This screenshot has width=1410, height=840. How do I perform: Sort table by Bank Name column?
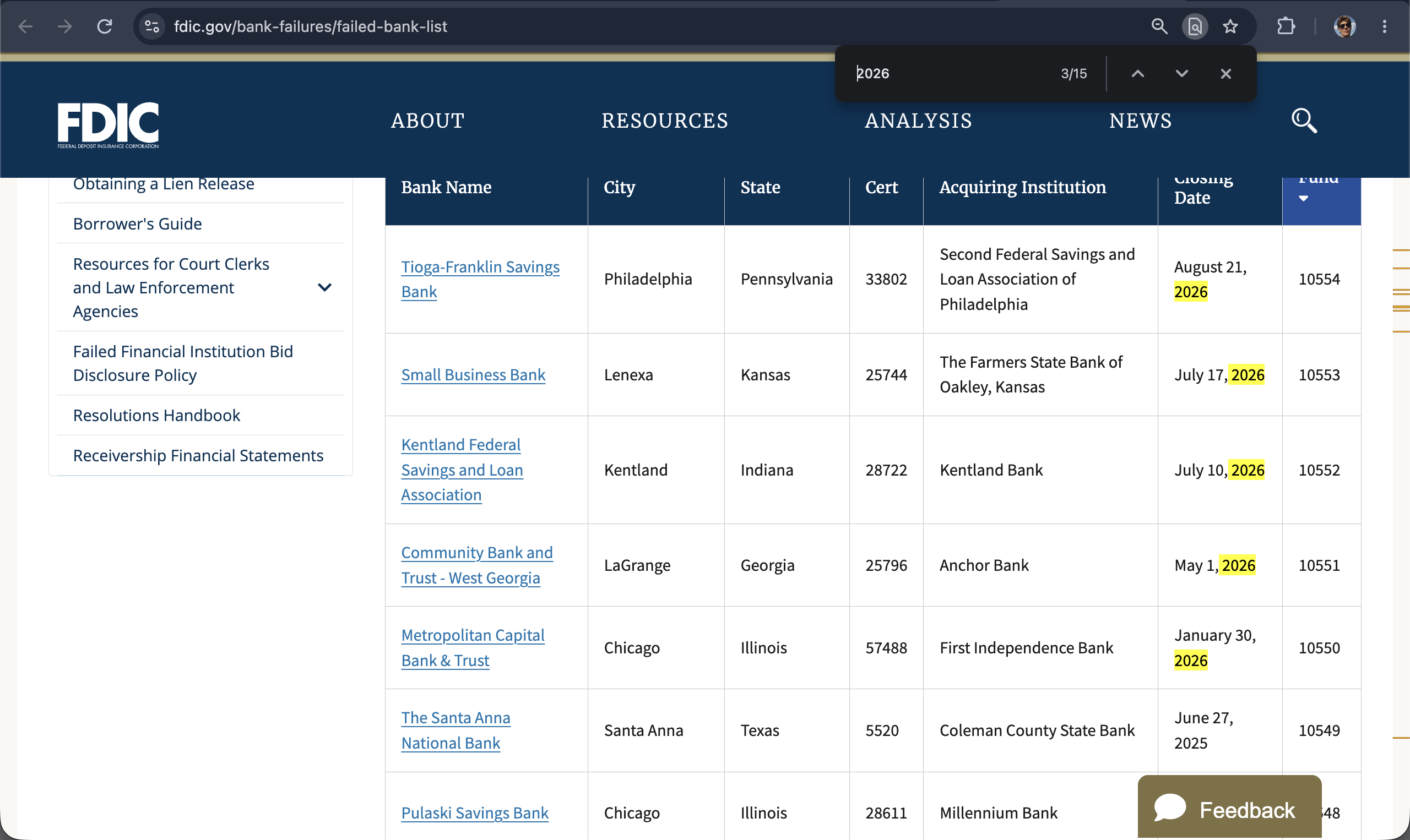pyautogui.click(x=446, y=187)
